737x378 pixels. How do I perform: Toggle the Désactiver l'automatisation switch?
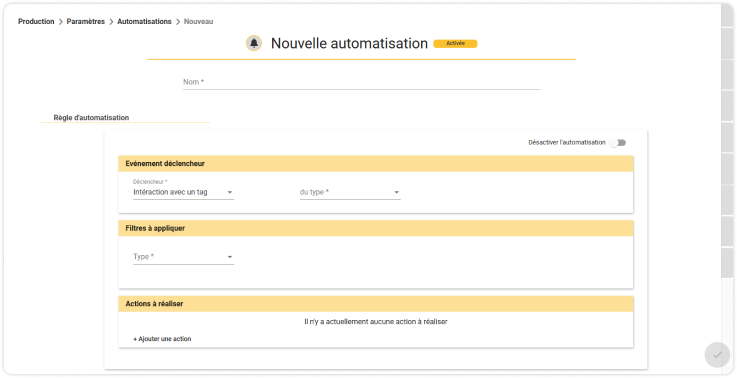click(x=618, y=142)
